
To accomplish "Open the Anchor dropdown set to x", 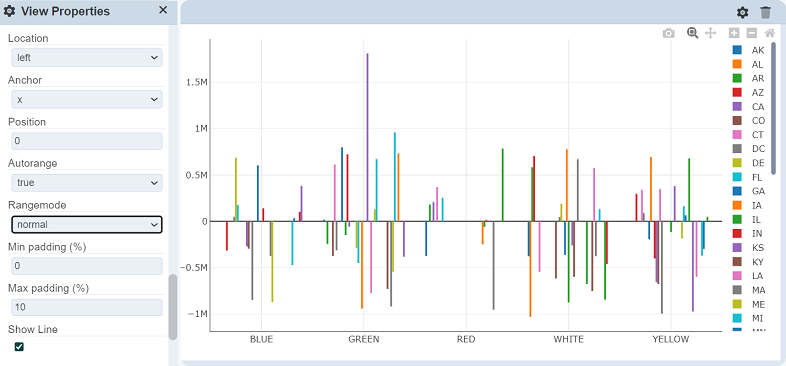I will pyautogui.click(x=87, y=100).
